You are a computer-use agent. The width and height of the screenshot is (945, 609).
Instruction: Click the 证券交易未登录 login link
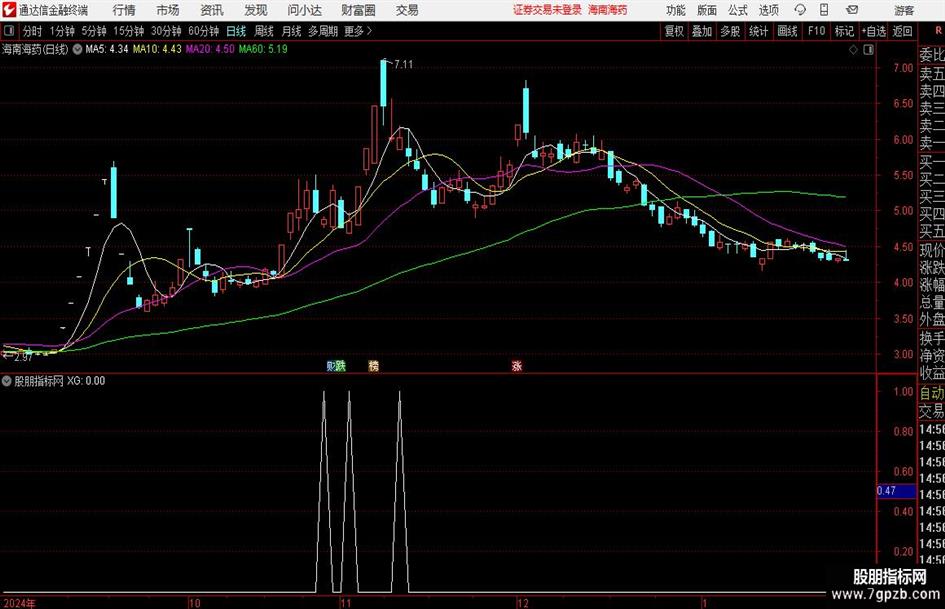(547, 10)
